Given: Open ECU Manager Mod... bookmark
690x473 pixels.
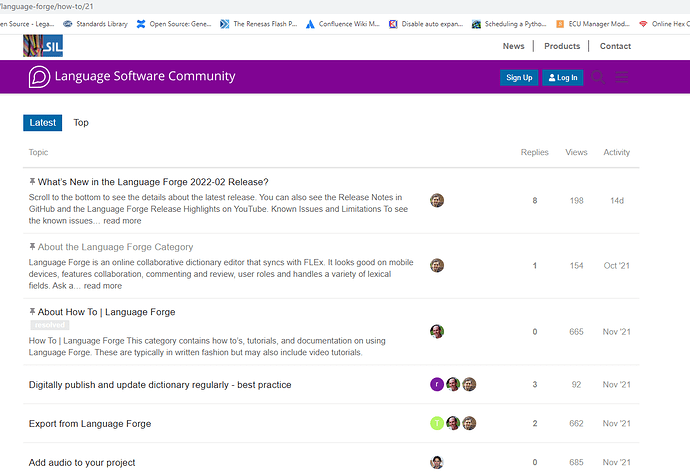Looking at the screenshot, I should (593, 24).
